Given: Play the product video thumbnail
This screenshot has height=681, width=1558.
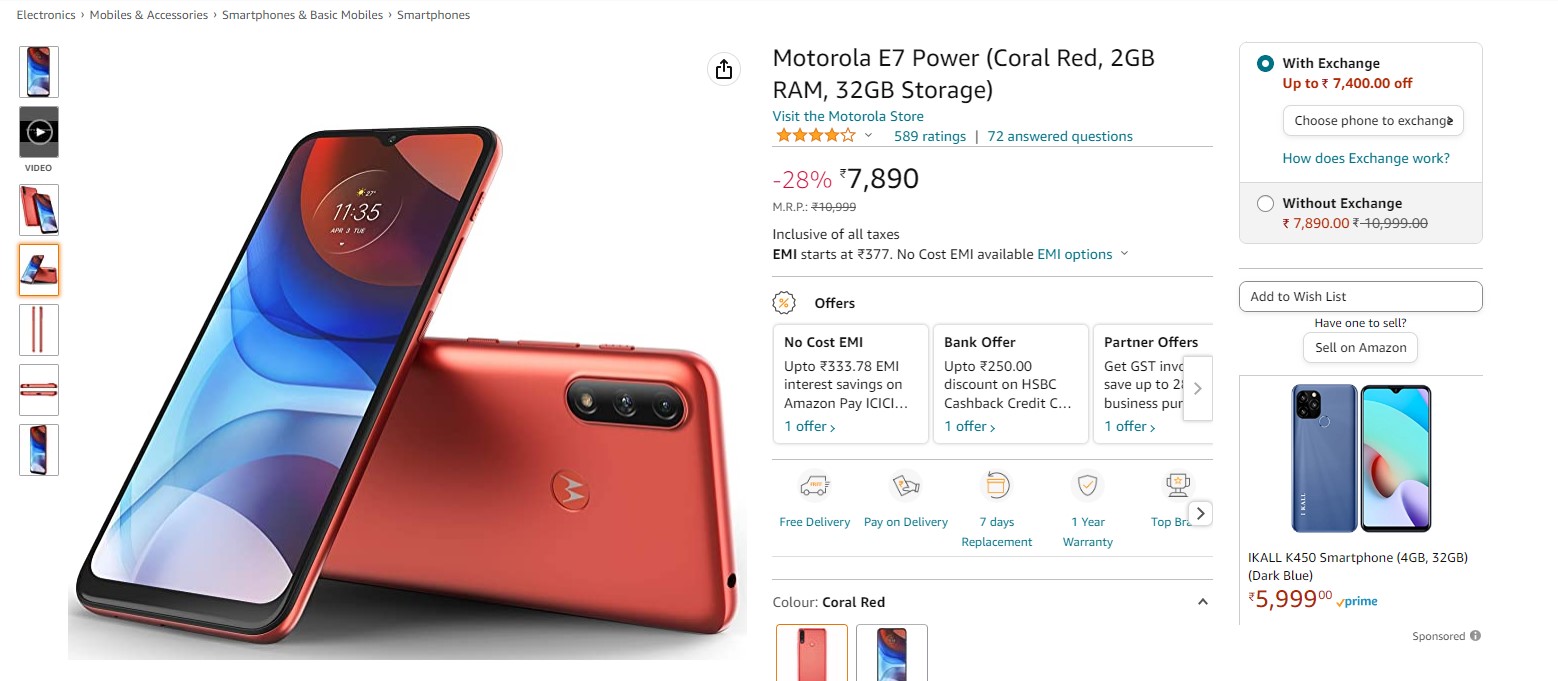Looking at the screenshot, I should tap(39, 132).
